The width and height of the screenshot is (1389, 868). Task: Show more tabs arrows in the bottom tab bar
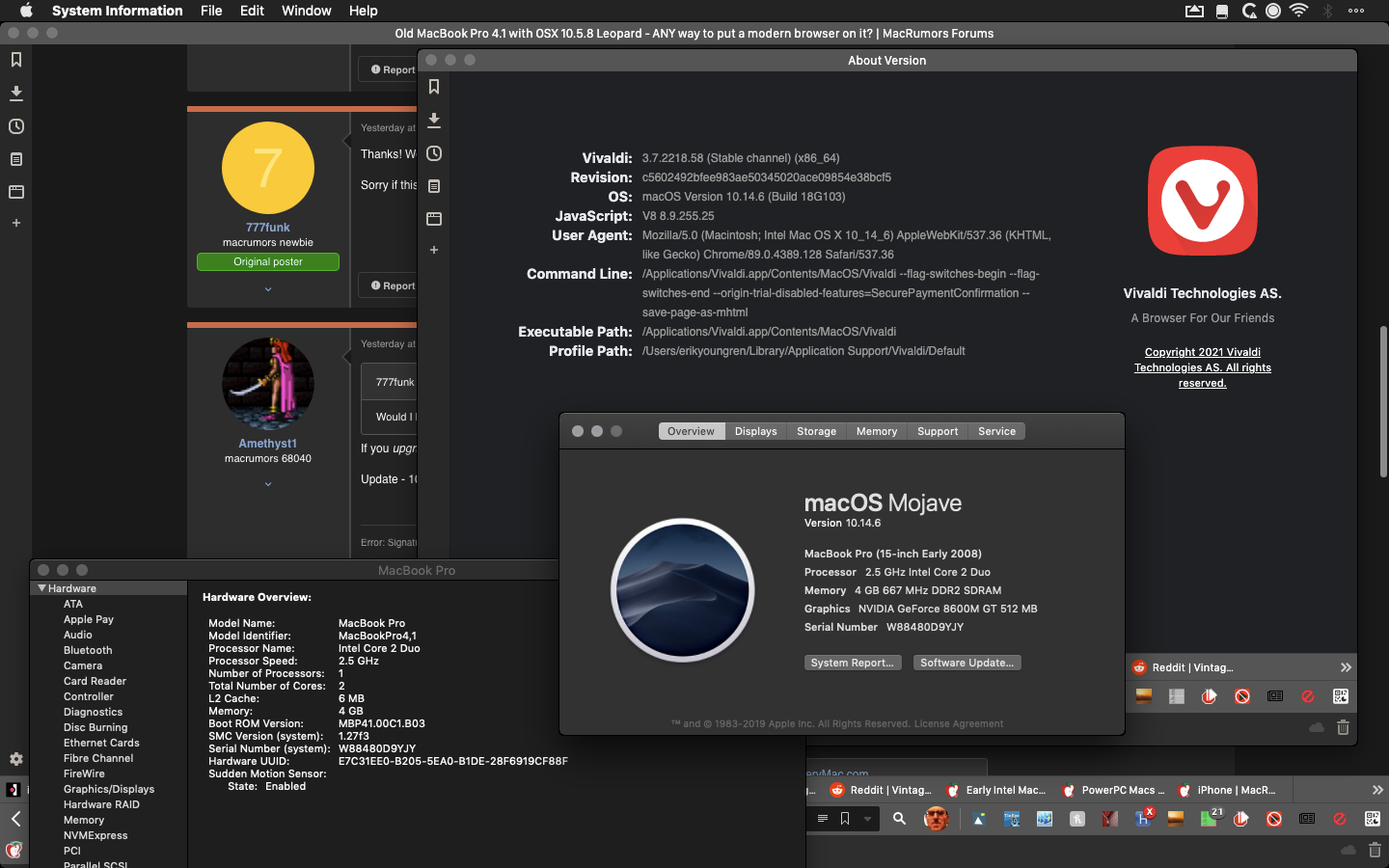click(1377, 790)
